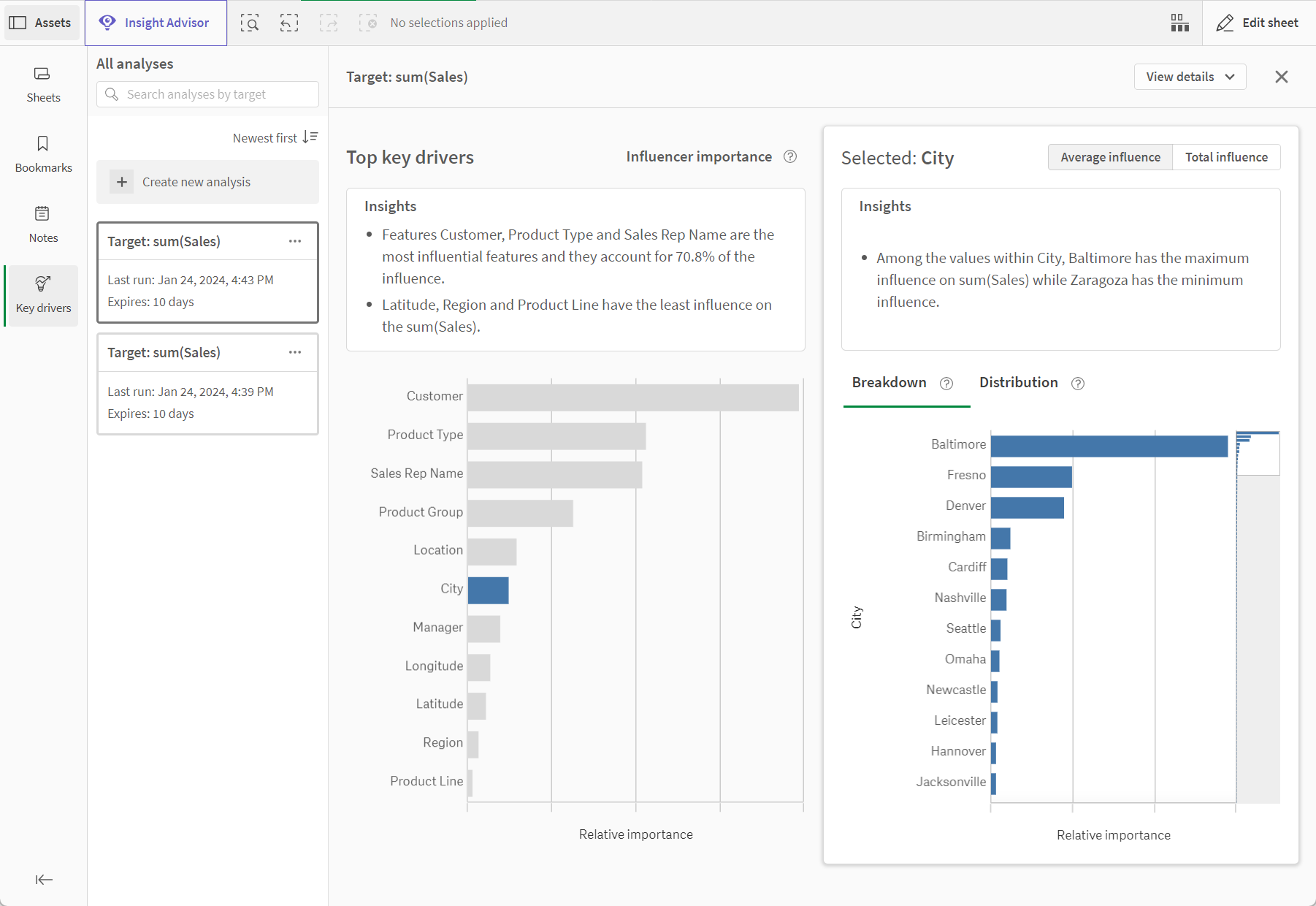Open more options for 4:39 PM analysis
The width and height of the screenshot is (1316, 906).
295,352
